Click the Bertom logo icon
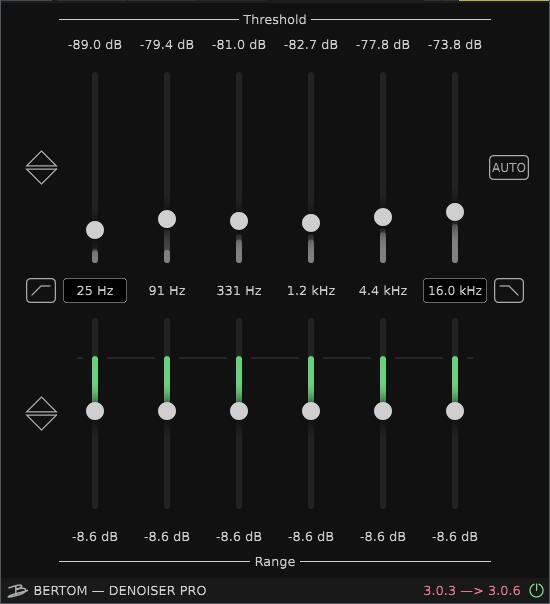The width and height of the screenshot is (550, 604). point(17,591)
